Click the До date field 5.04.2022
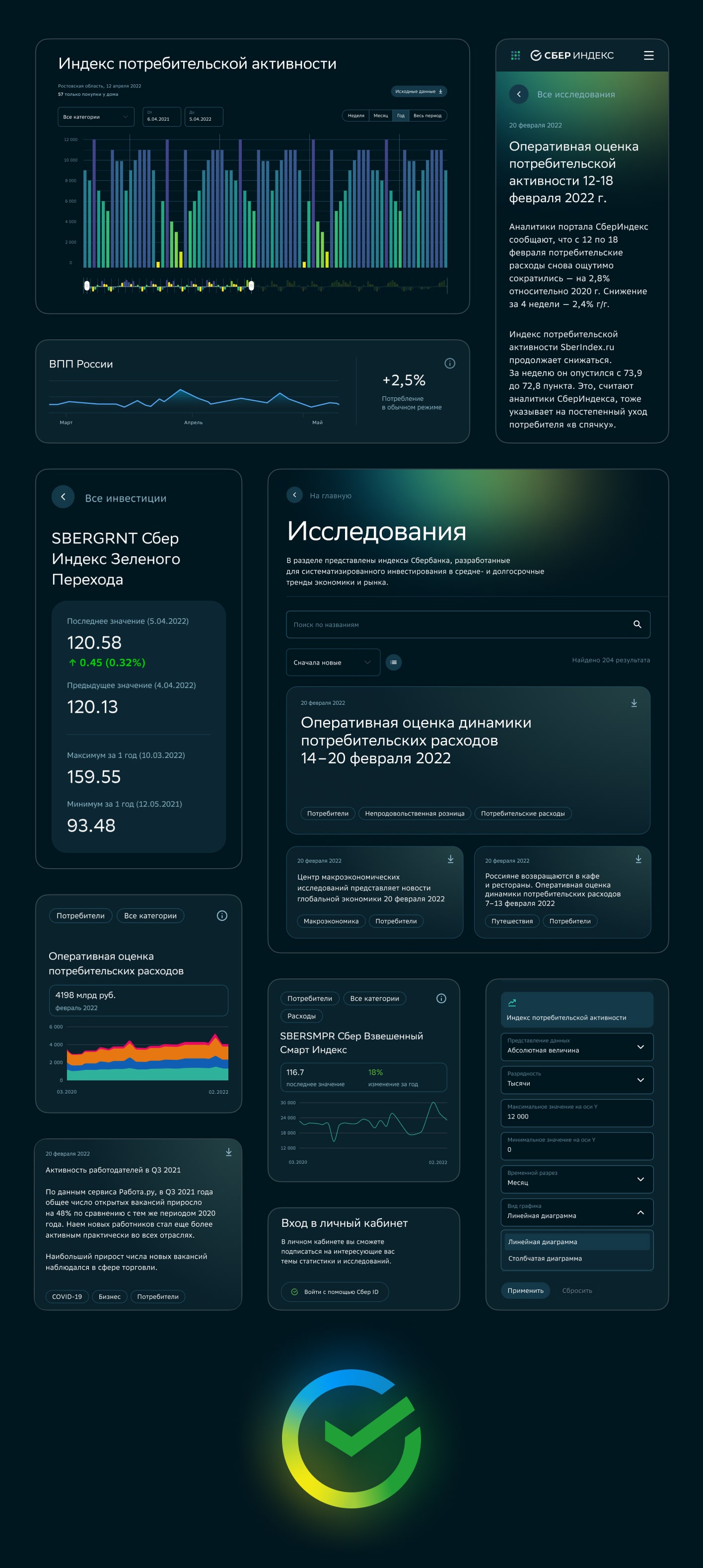 click(204, 117)
